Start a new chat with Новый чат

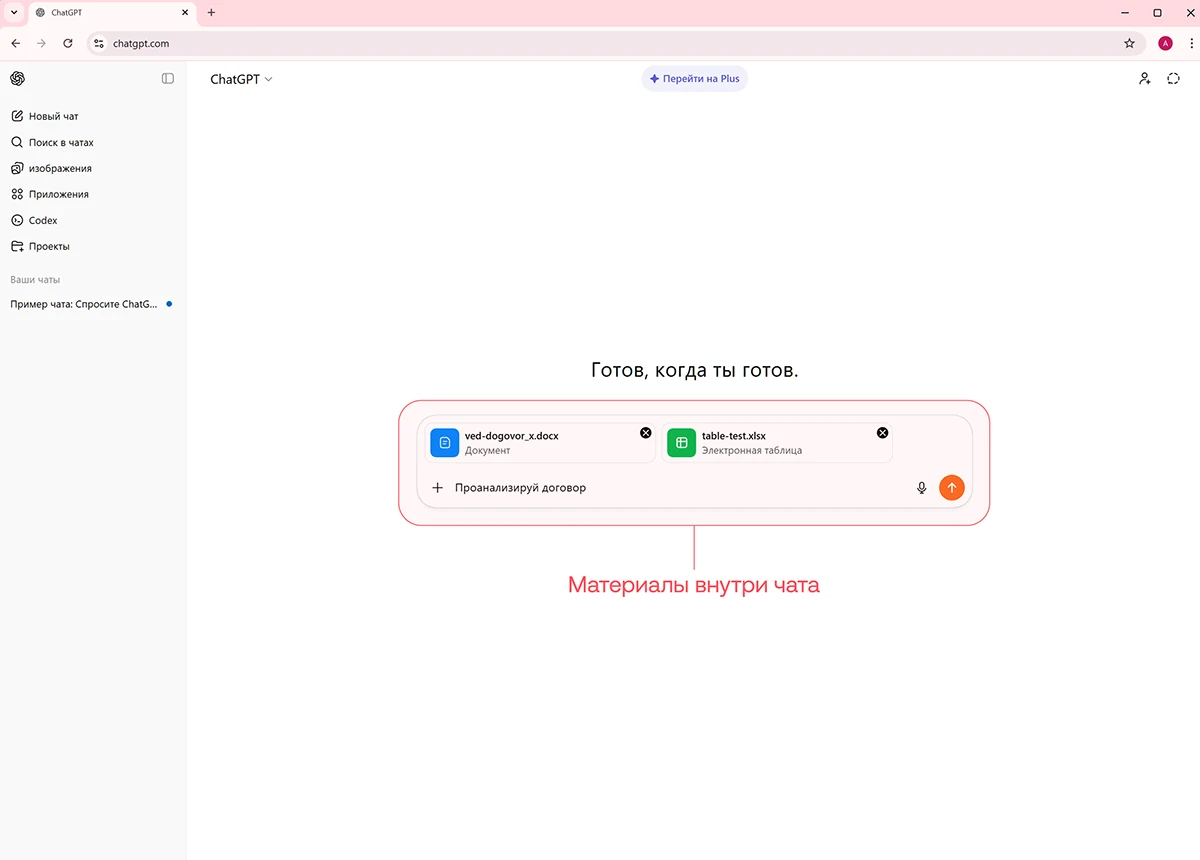pyautogui.click(x=53, y=116)
